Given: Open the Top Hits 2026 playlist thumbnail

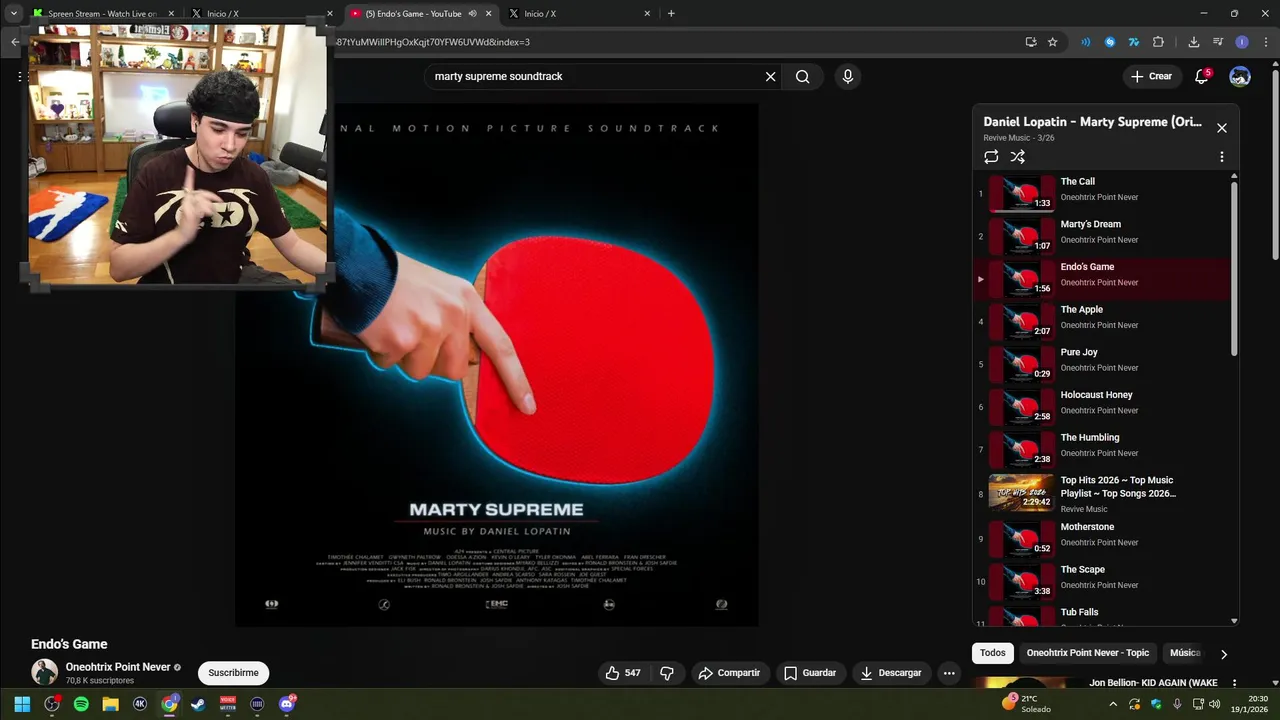Looking at the screenshot, I should click(1021, 492).
